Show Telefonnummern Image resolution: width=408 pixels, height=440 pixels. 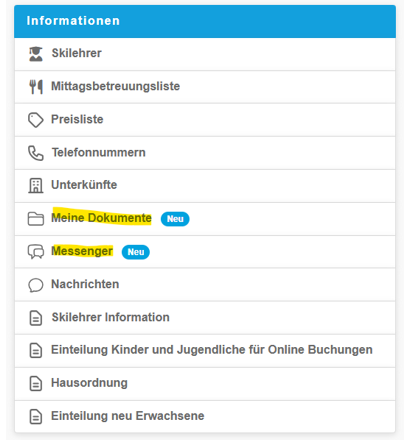pos(205,153)
